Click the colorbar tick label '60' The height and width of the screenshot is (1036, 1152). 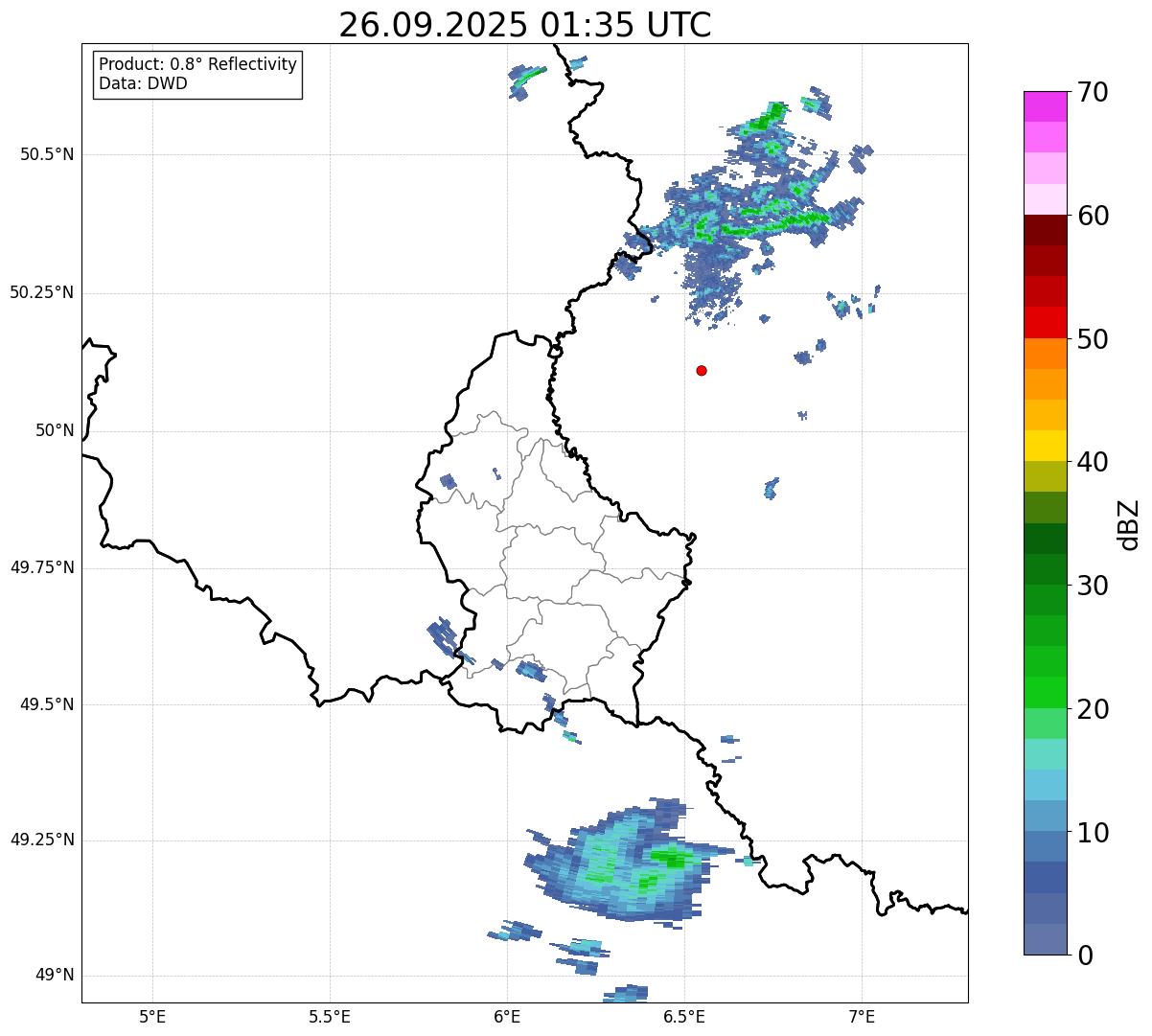click(x=1092, y=216)
